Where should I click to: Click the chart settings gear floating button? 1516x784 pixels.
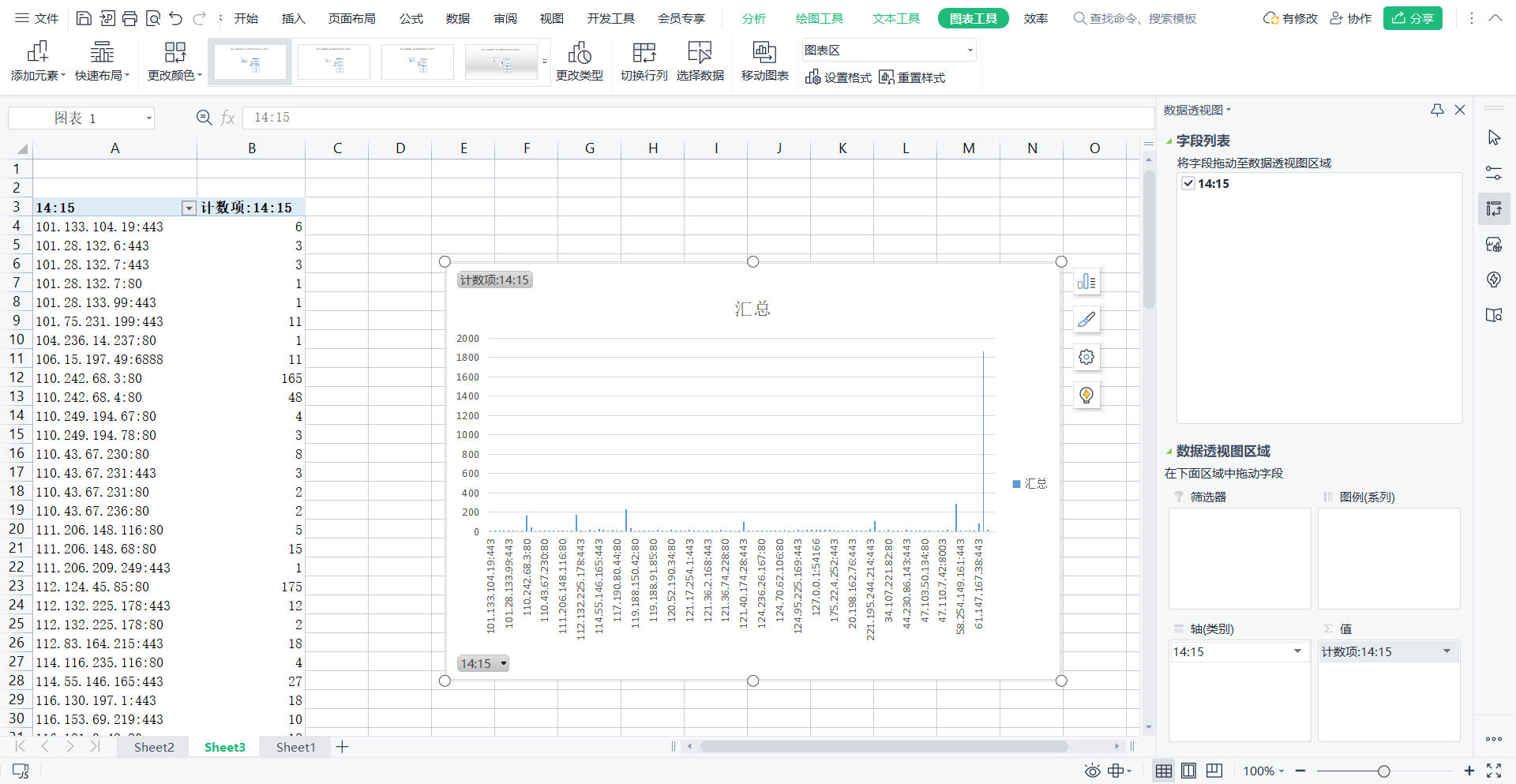coord(1086,357)
